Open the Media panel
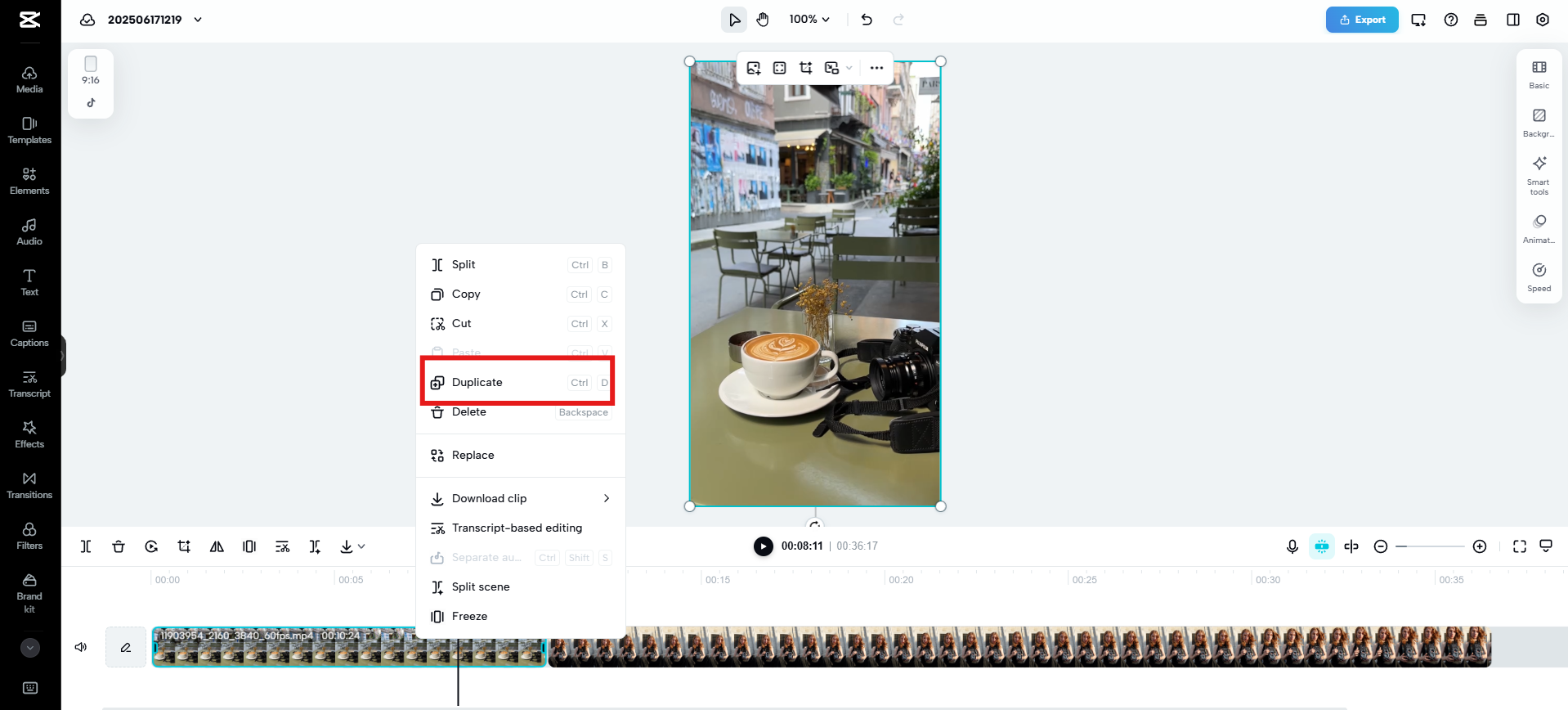Viewport: 1568px width, 710px height. pyautogui.click(x=29, y=79)
